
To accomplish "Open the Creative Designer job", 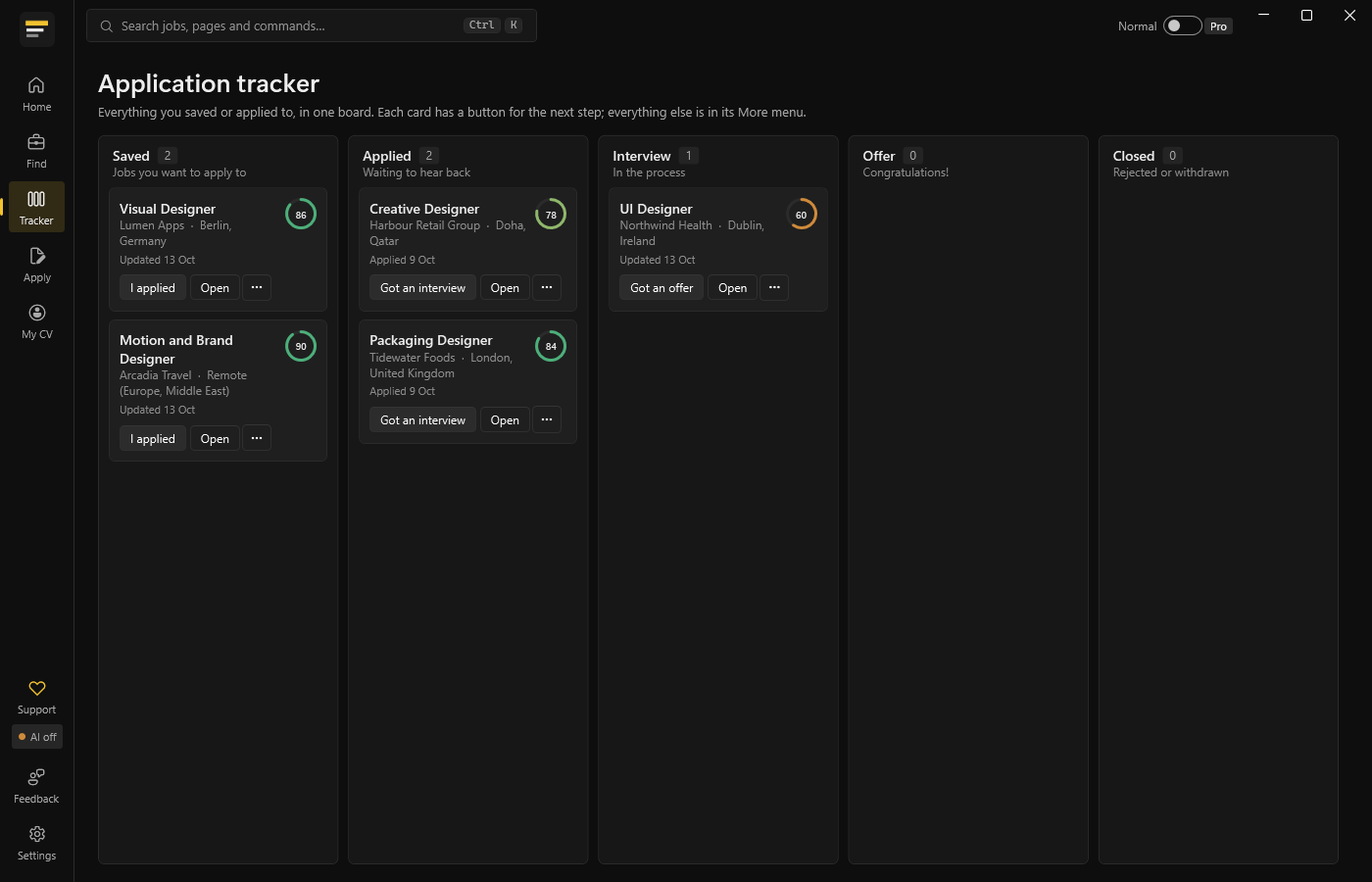I will point(505,287).
